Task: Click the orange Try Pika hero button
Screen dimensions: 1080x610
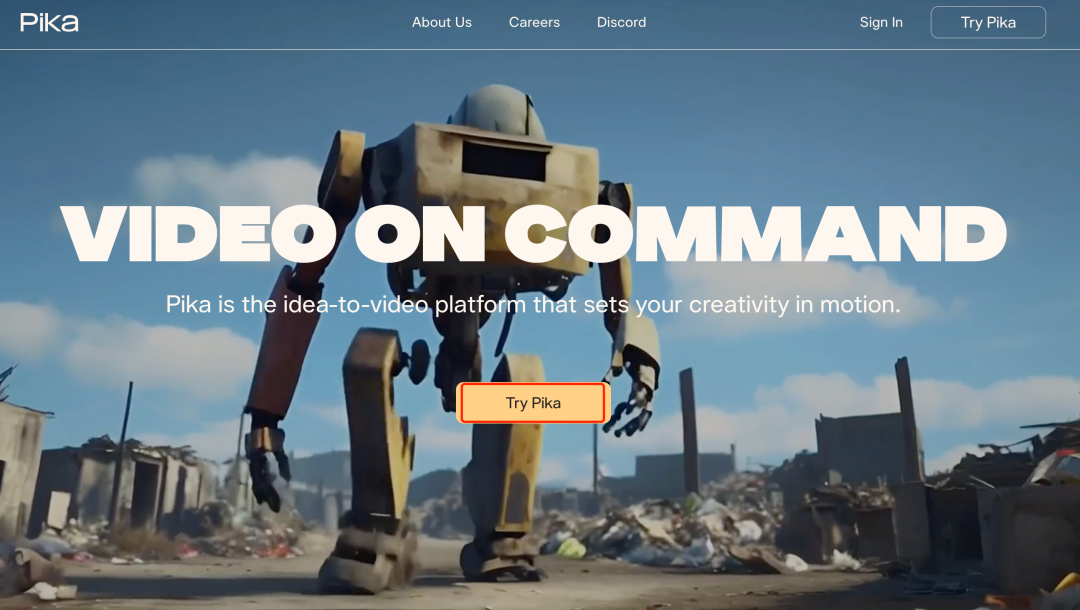Action: point(533,403)
